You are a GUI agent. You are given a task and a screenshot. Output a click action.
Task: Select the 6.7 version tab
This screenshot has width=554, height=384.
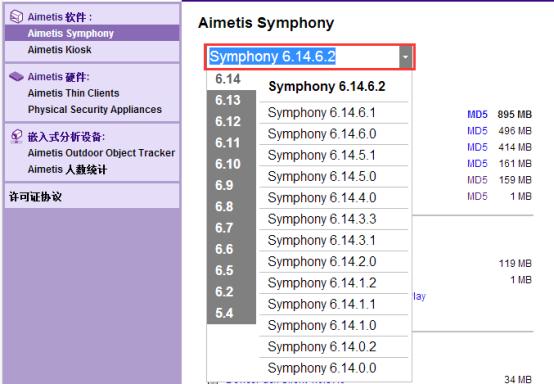click(231, 228)
